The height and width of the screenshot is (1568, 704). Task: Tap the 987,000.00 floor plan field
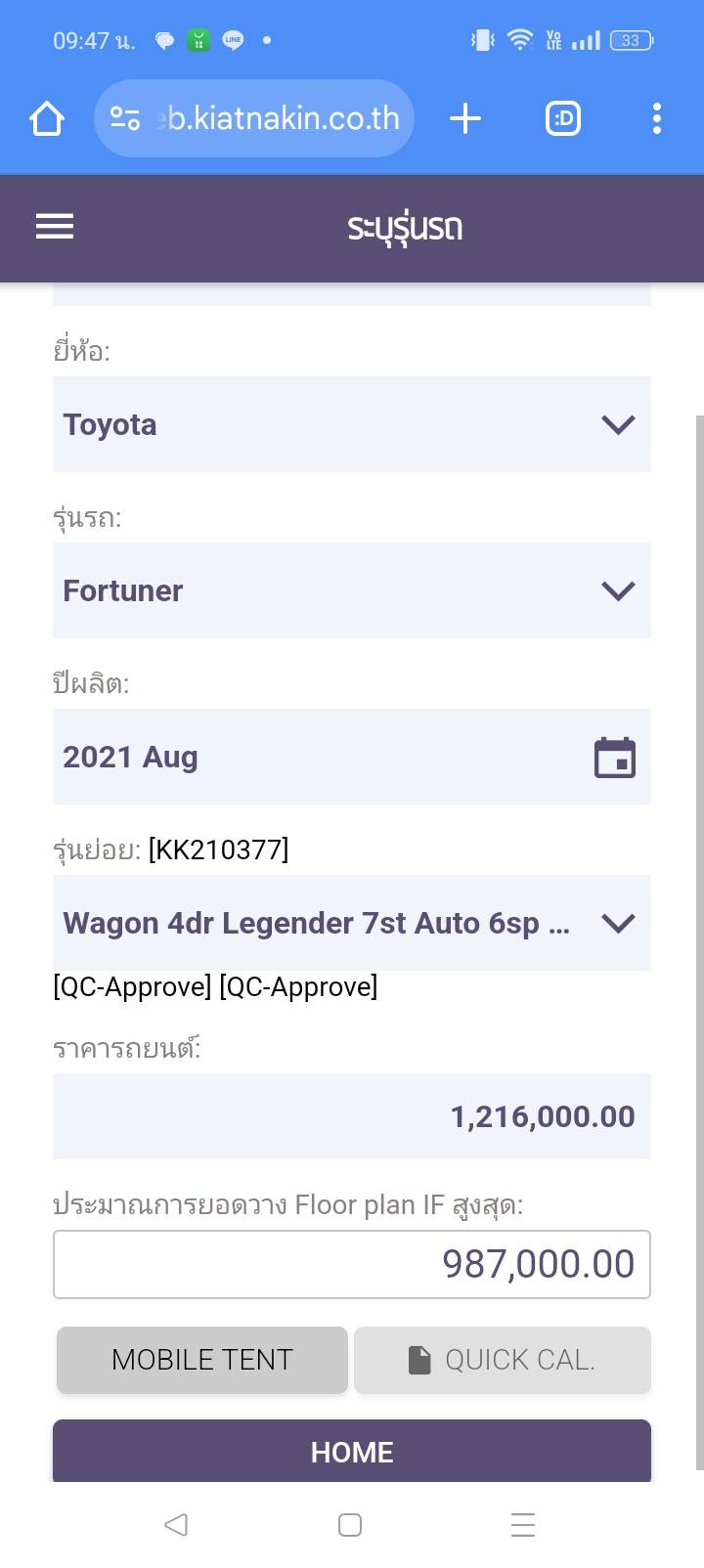click(x=352, y=1264)
